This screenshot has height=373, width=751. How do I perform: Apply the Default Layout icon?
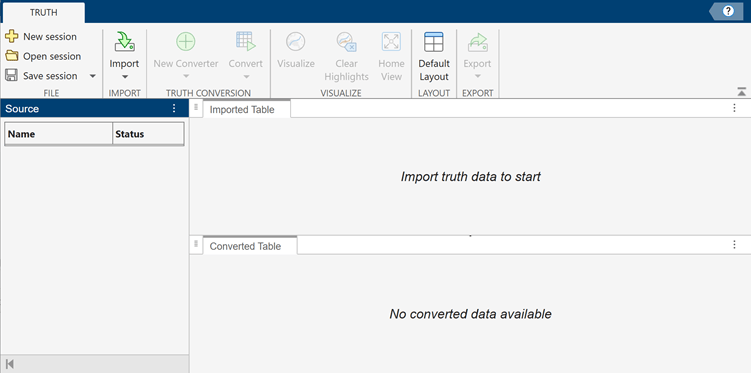(x=434, y=42)
